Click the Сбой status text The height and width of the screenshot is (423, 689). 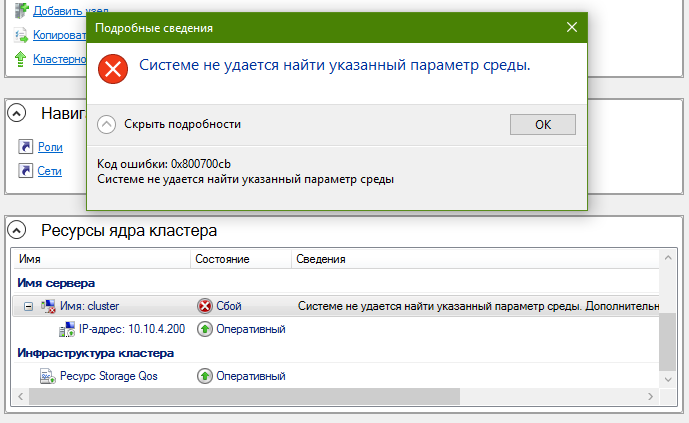click(x=229, y=306)
